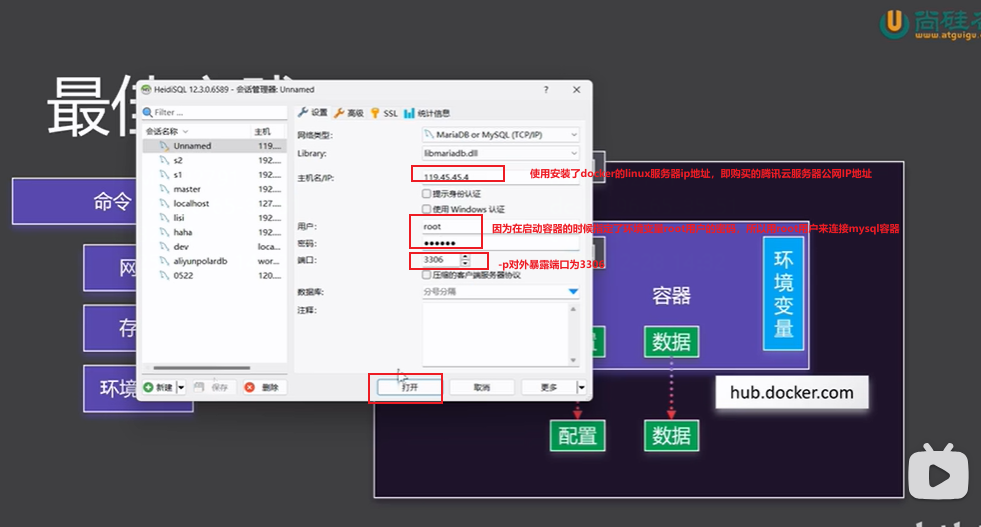981x527 pixels.
Task: Select the localhost session
Action: click(215, 203)
